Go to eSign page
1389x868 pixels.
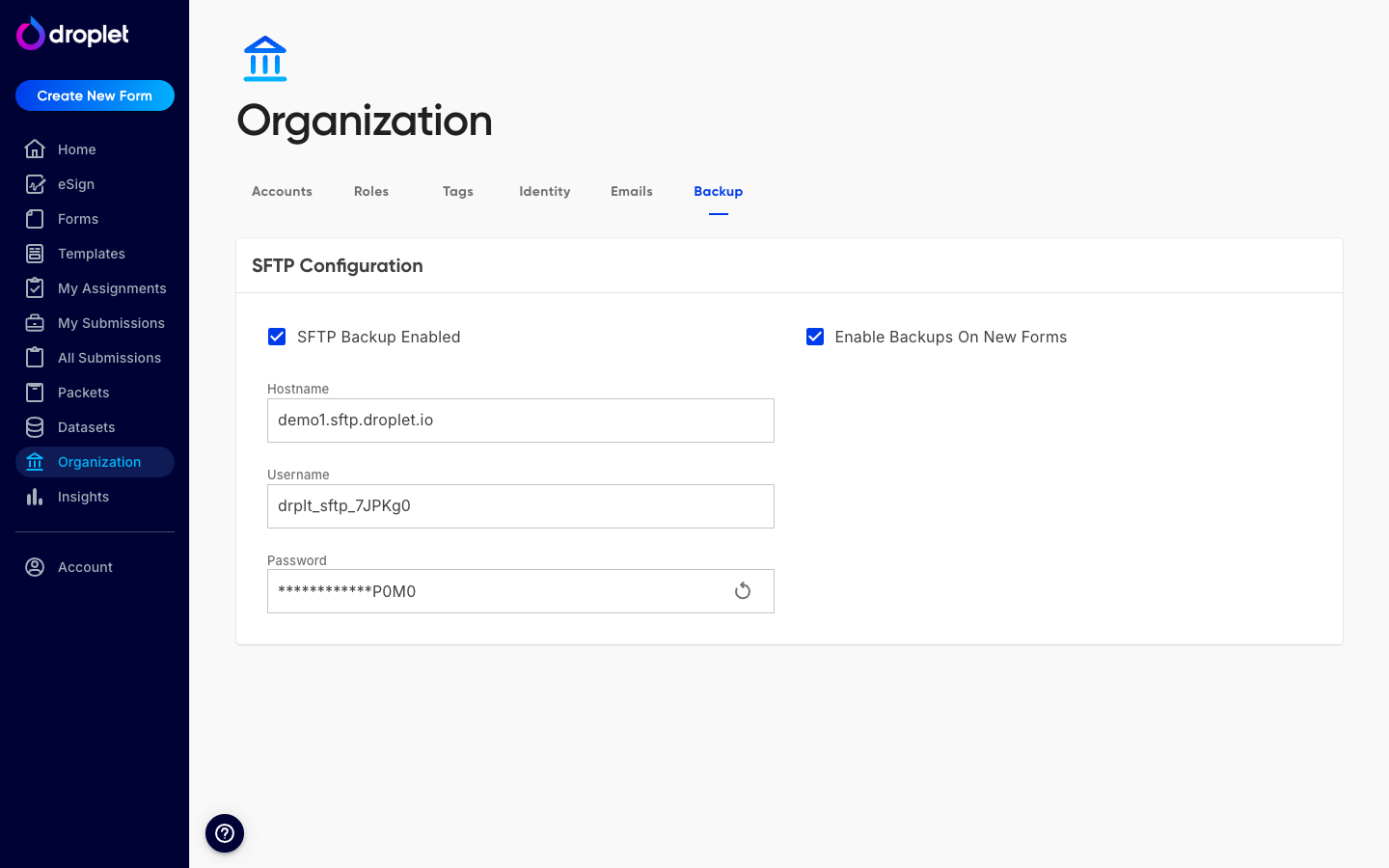click(x=95, y=184)
